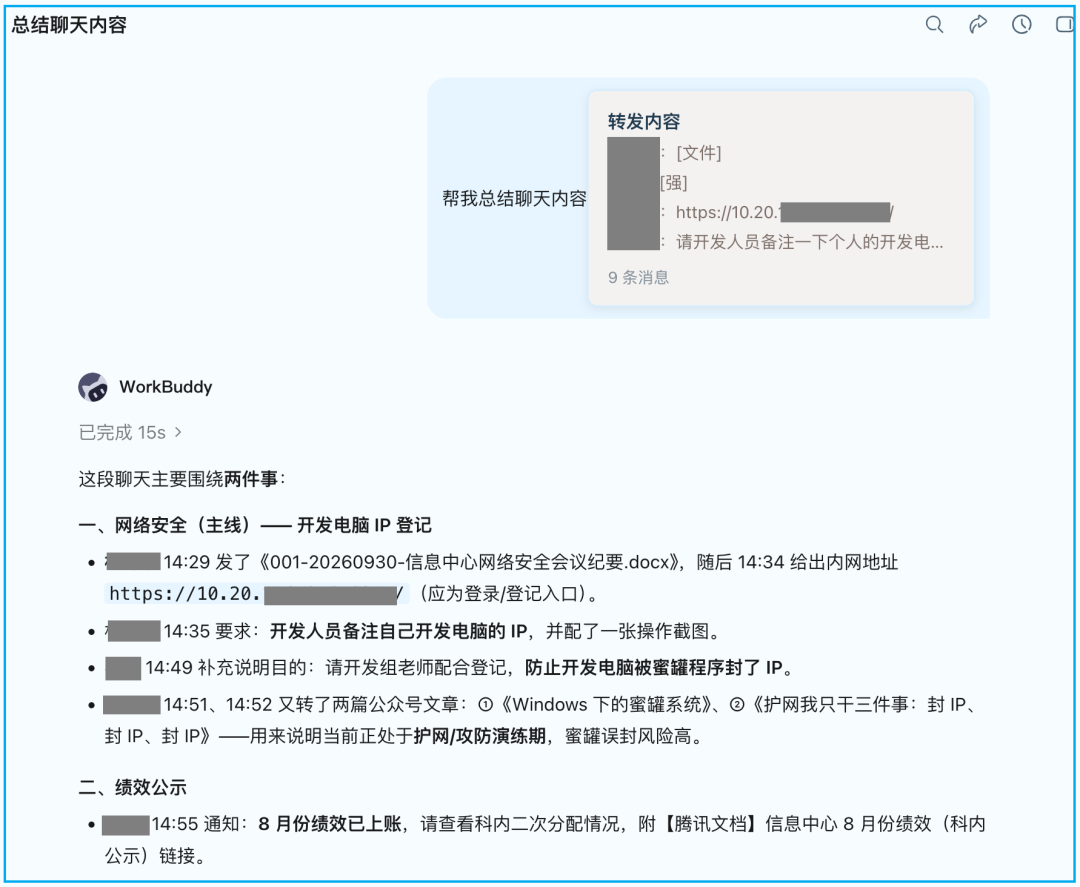Viewport: 1080px width, 887px height.
Task: Click 请开发人员备注一下个人的开发电 preview line
Action: coord(809,242)
